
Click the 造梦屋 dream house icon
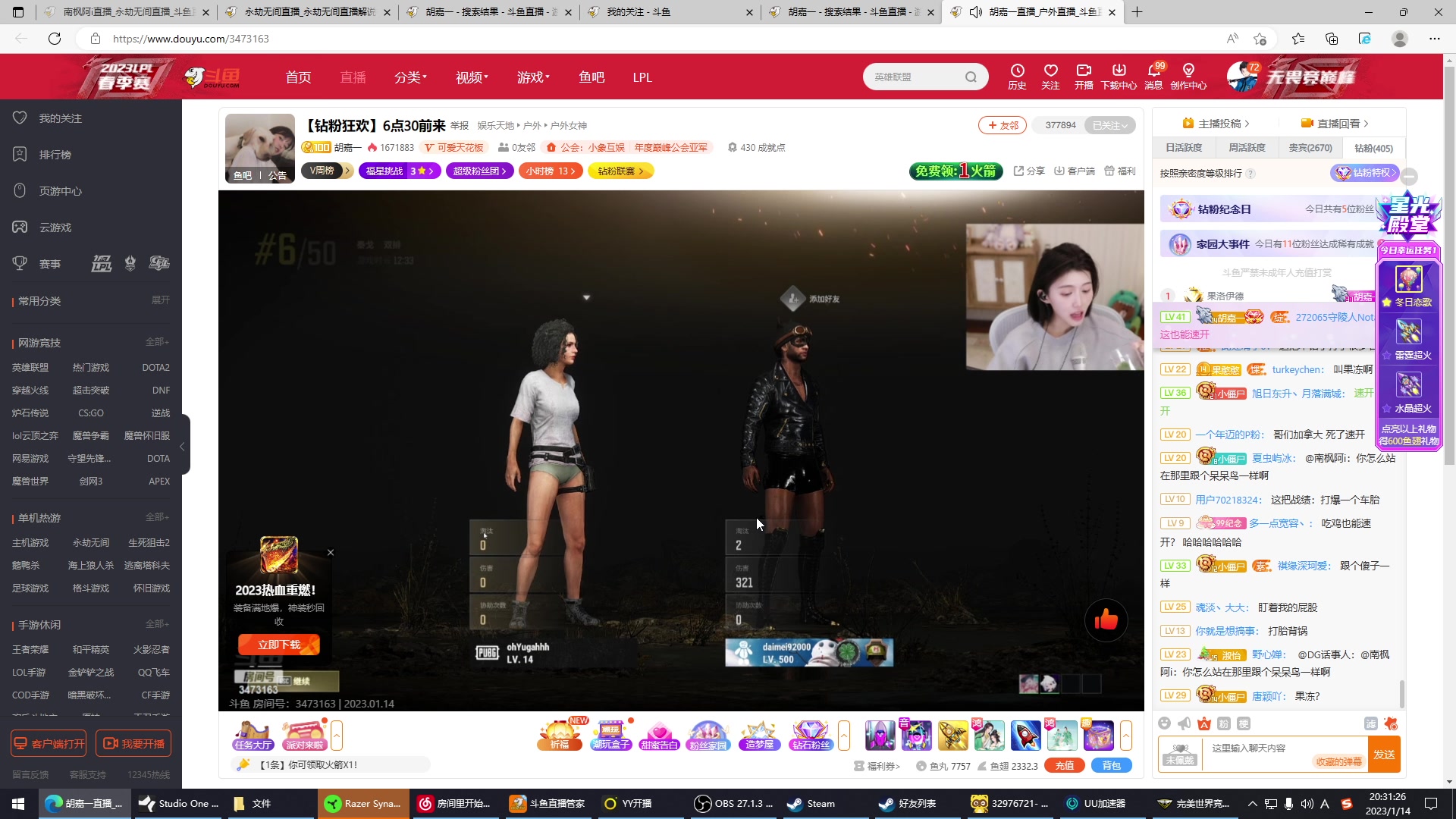coord(759,736)
